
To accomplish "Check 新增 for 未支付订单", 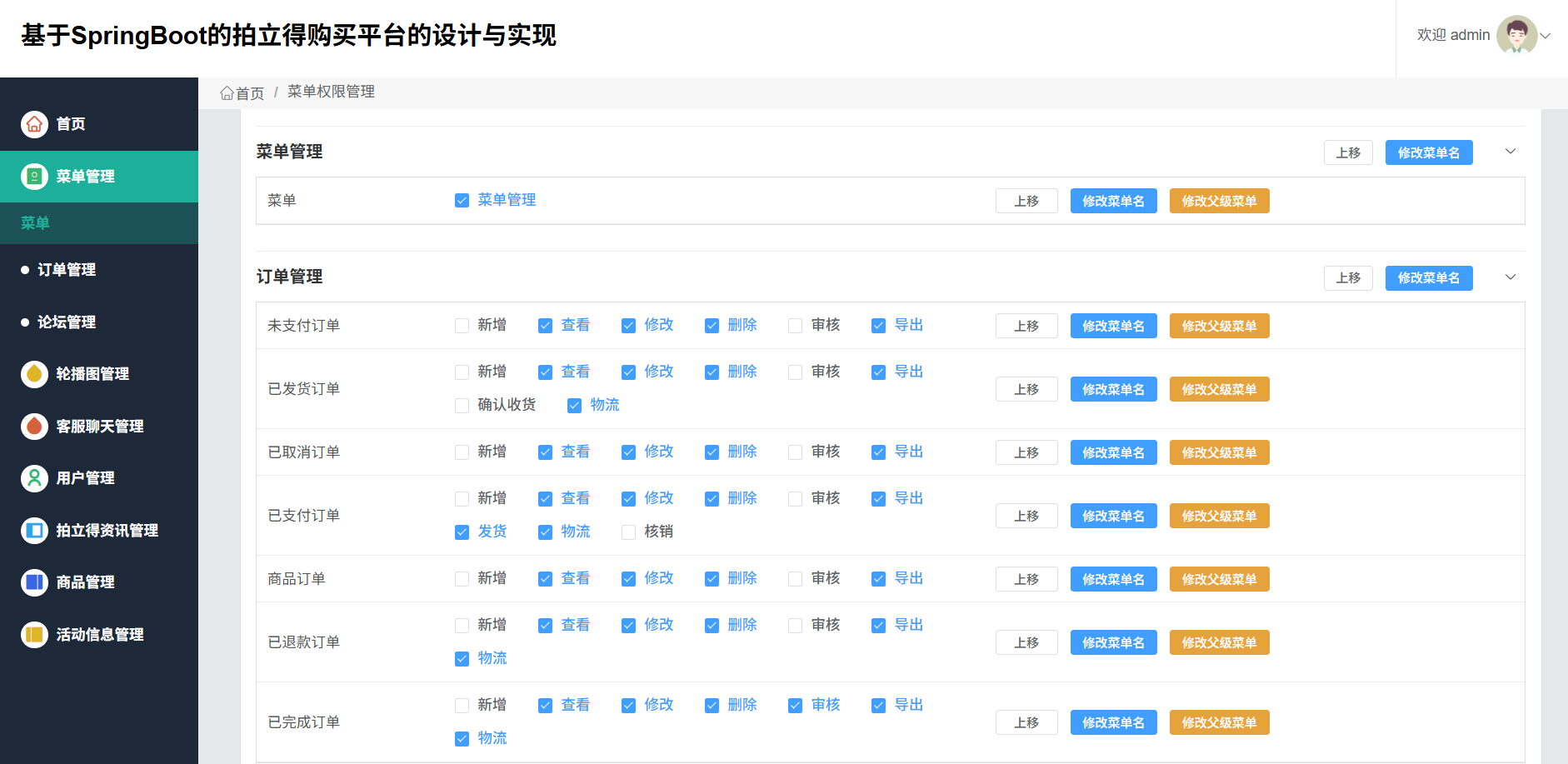I will (462, 326).
